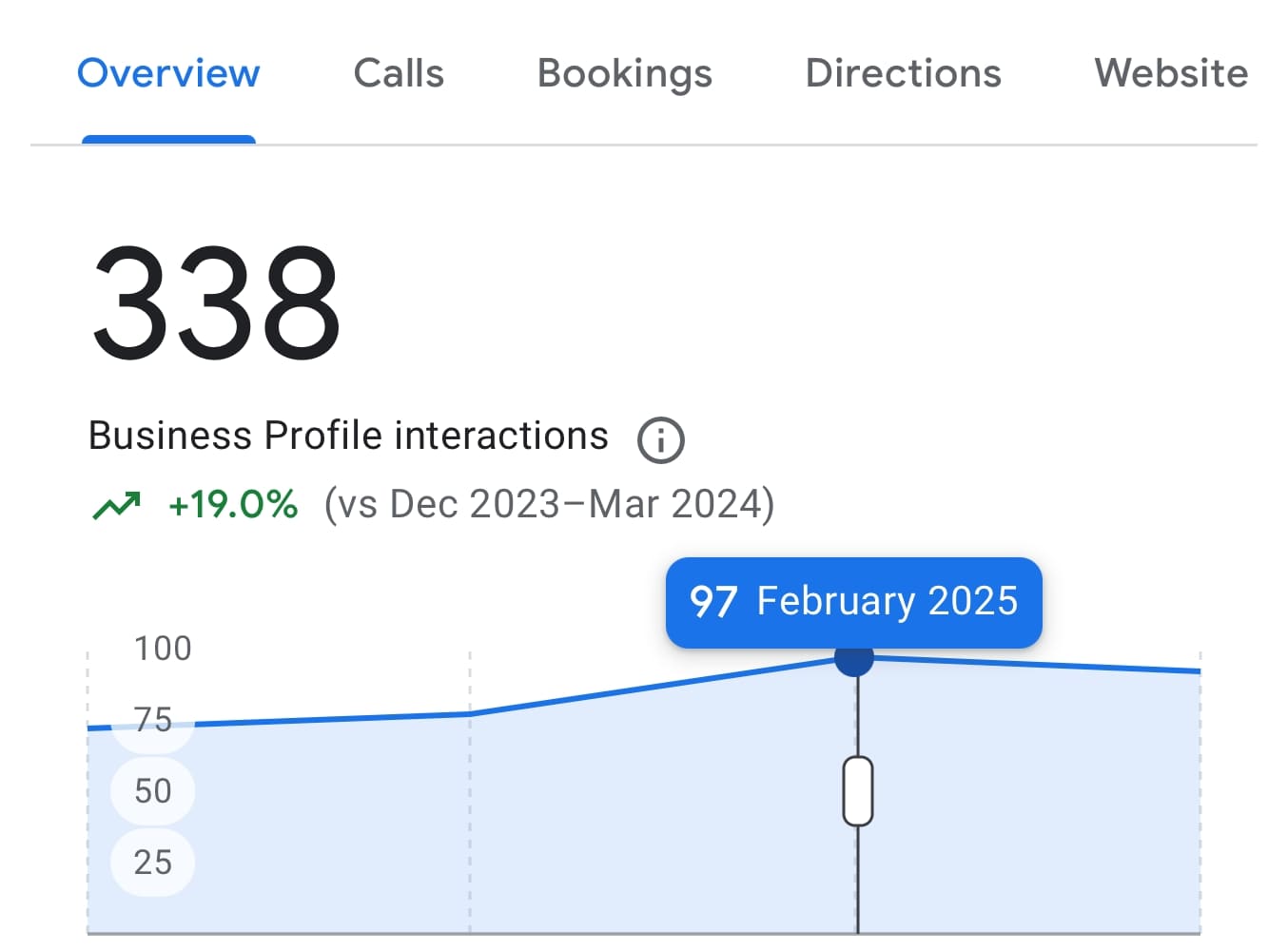The height and width of the screenshot is (951, 1288).
Task: Click the info icon beside Business Profile interactions
Action: [x=660, y=439]
